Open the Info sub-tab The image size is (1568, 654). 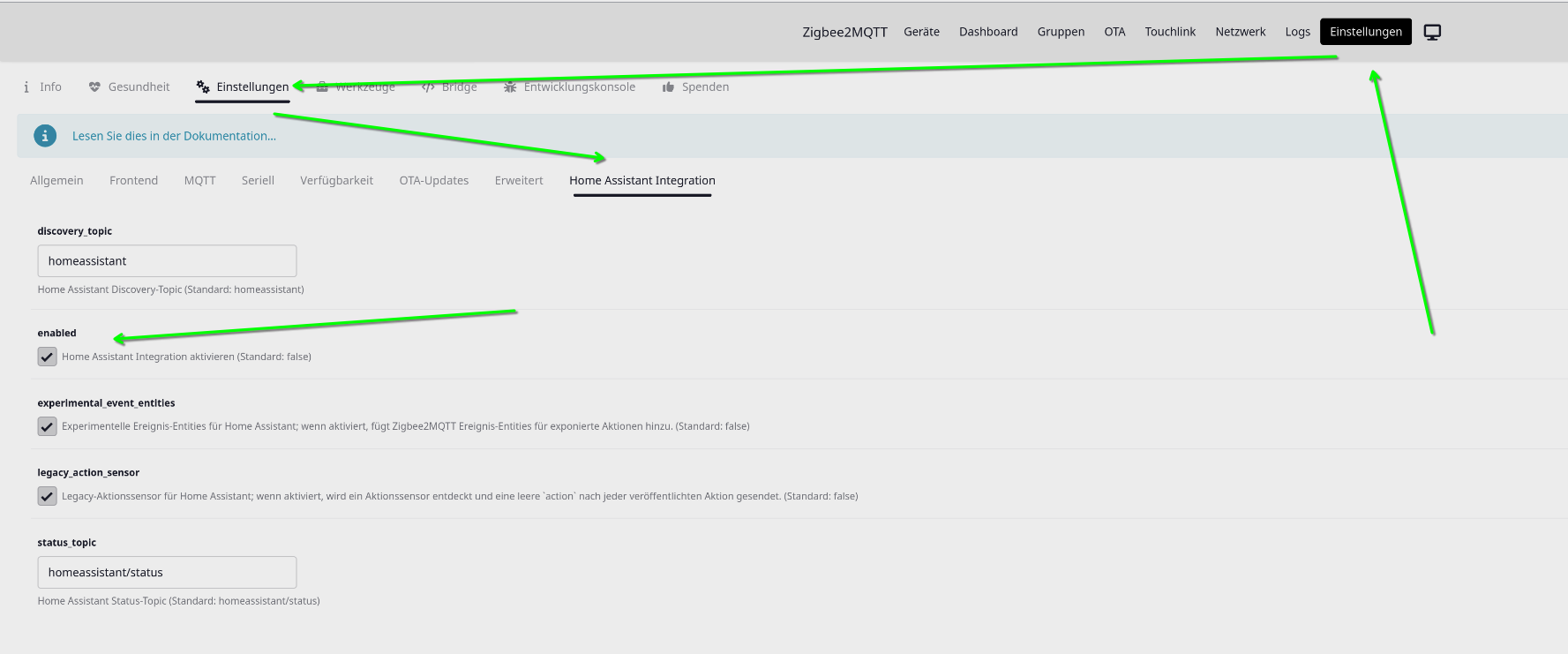[x=42, y=86]
